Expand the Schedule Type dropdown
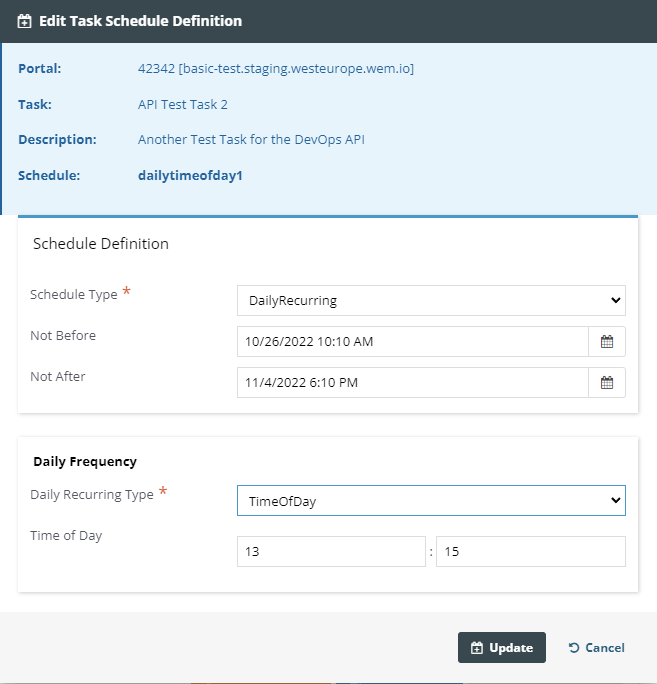657x684 pixels. pyautogui.click(x=431, y=301)
